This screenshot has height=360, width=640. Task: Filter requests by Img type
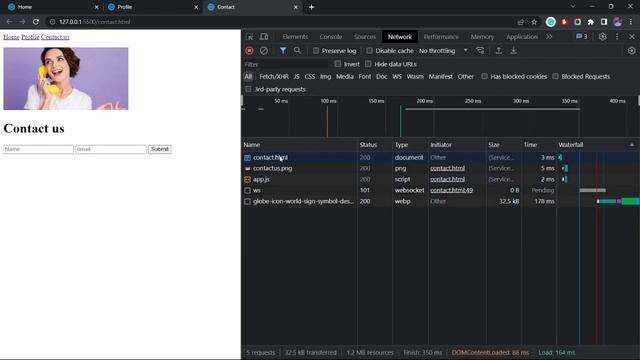(325, 76)
